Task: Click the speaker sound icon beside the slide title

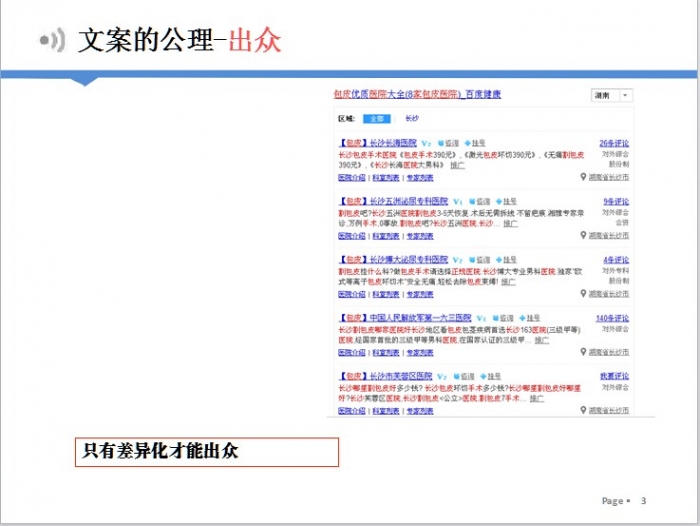Action: point(52,40)
